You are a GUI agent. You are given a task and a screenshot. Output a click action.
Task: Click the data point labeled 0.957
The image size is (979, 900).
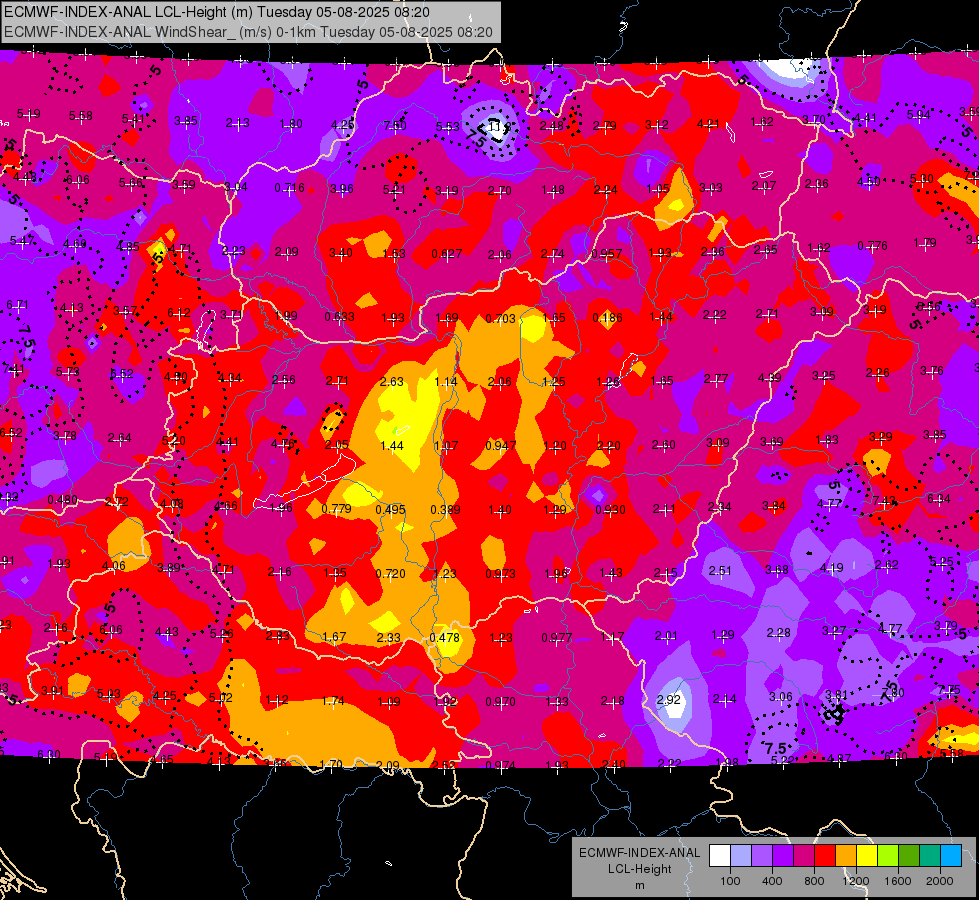pos(606,254)
